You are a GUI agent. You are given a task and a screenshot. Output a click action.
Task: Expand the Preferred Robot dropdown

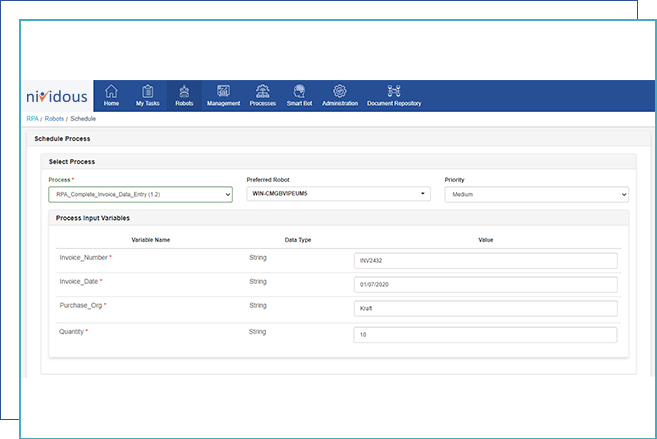(x=339, y=194)
